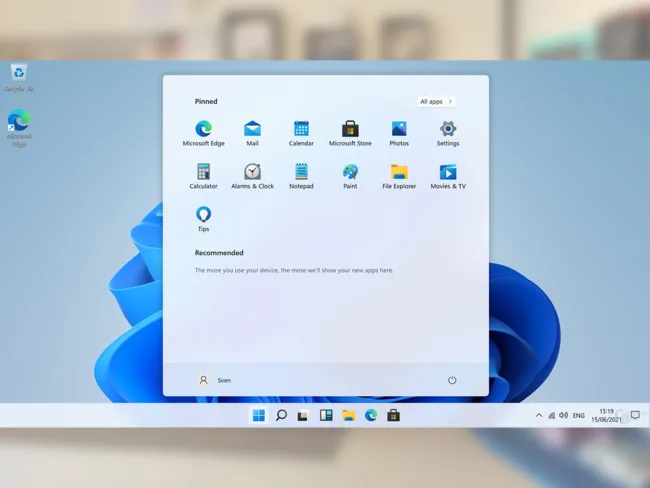The height and width of the screenshot is (488, 650).
Task: Open Microsoft Store on the taskbar
Action: pos(393,415)
